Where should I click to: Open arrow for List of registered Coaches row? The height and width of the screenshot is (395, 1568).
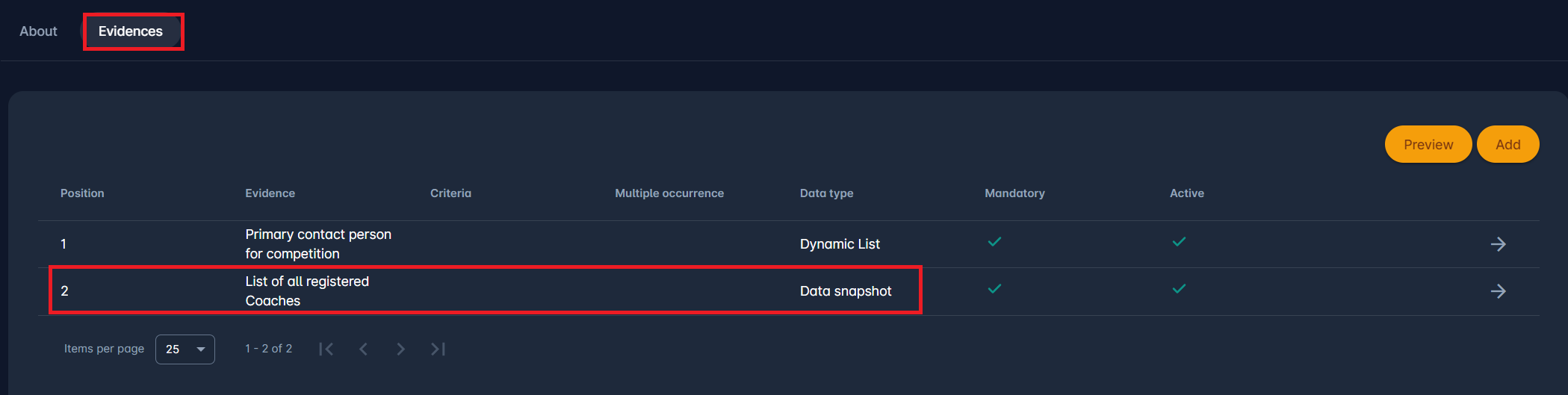coord(1498,291)
